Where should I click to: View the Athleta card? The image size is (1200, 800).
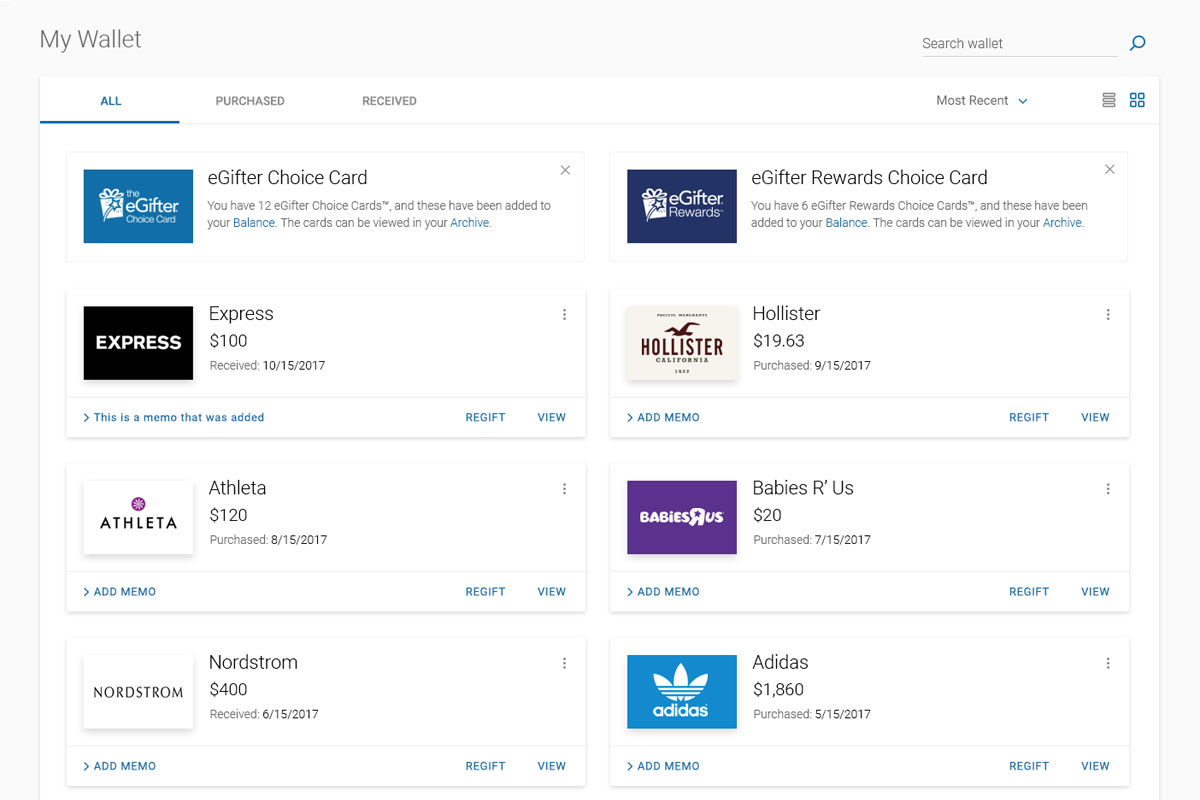552,592
